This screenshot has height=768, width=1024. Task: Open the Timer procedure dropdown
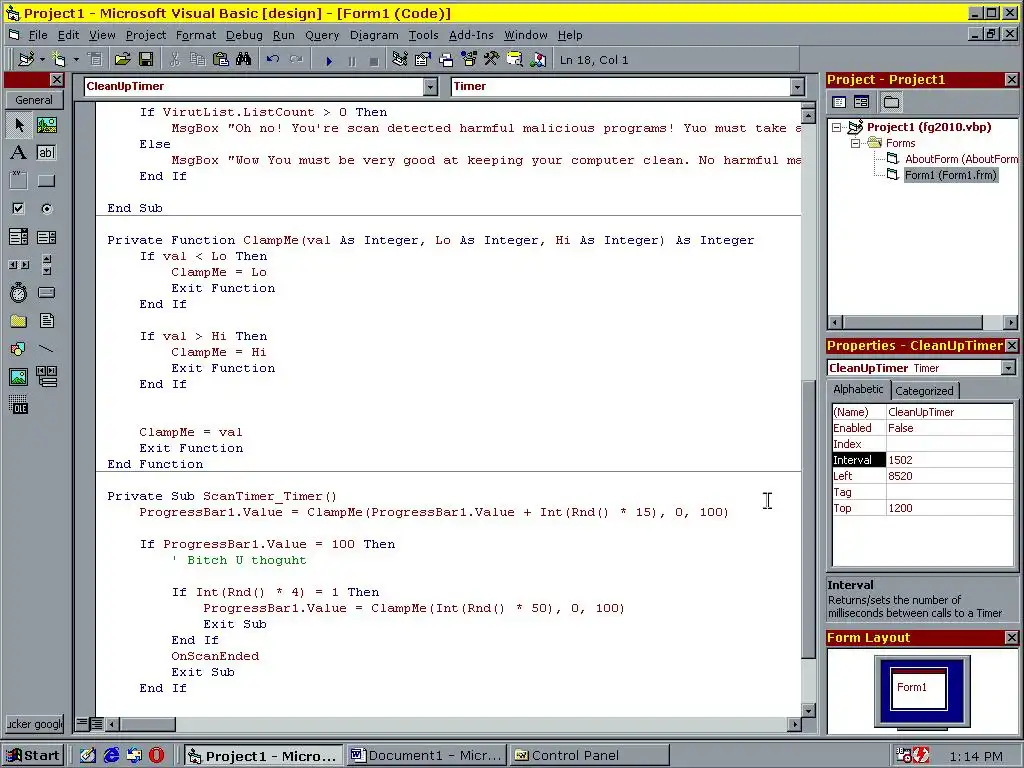click(x=797, y=86)
